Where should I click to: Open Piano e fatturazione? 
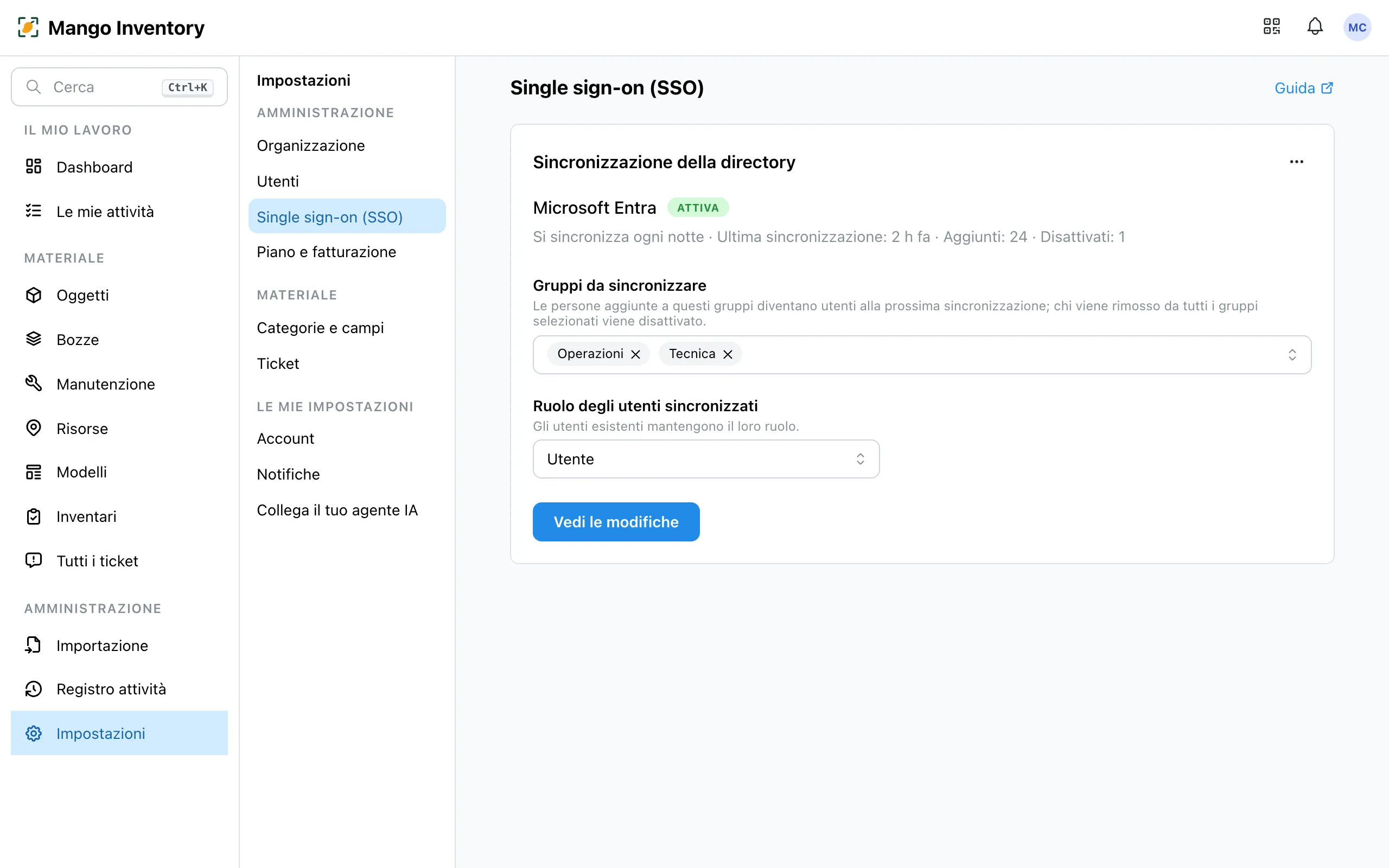[347, 251]
